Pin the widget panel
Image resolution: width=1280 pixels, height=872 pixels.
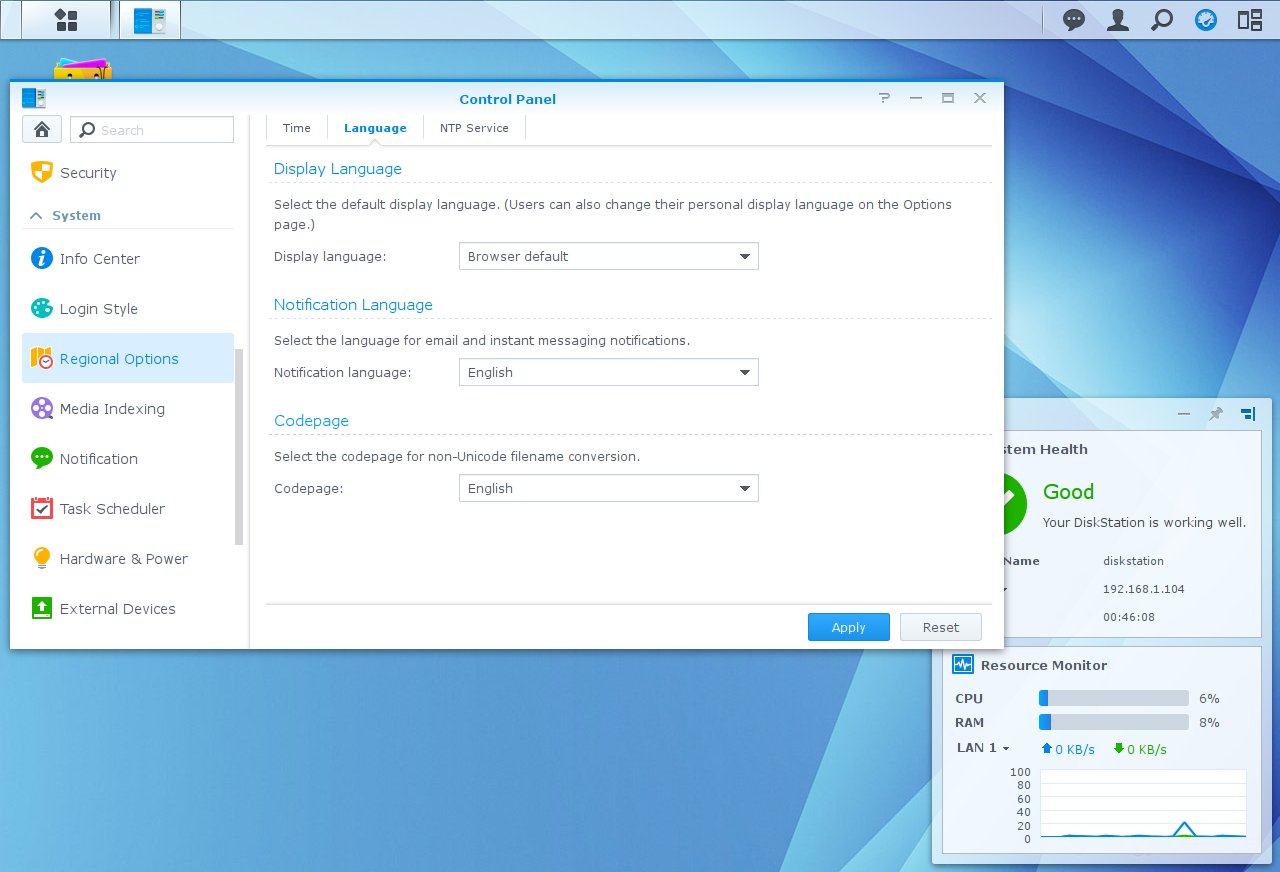[x=1216, y=413]
